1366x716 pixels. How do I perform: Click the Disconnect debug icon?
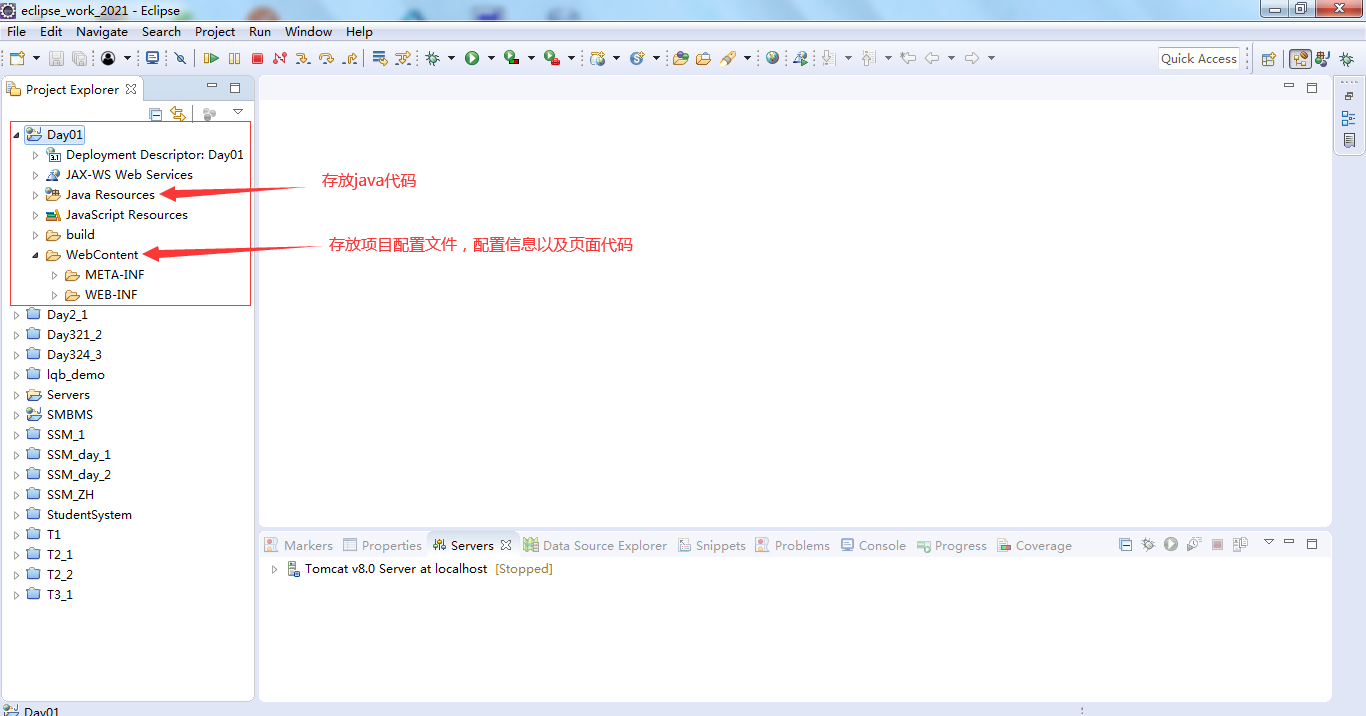(x=280, y=58)
